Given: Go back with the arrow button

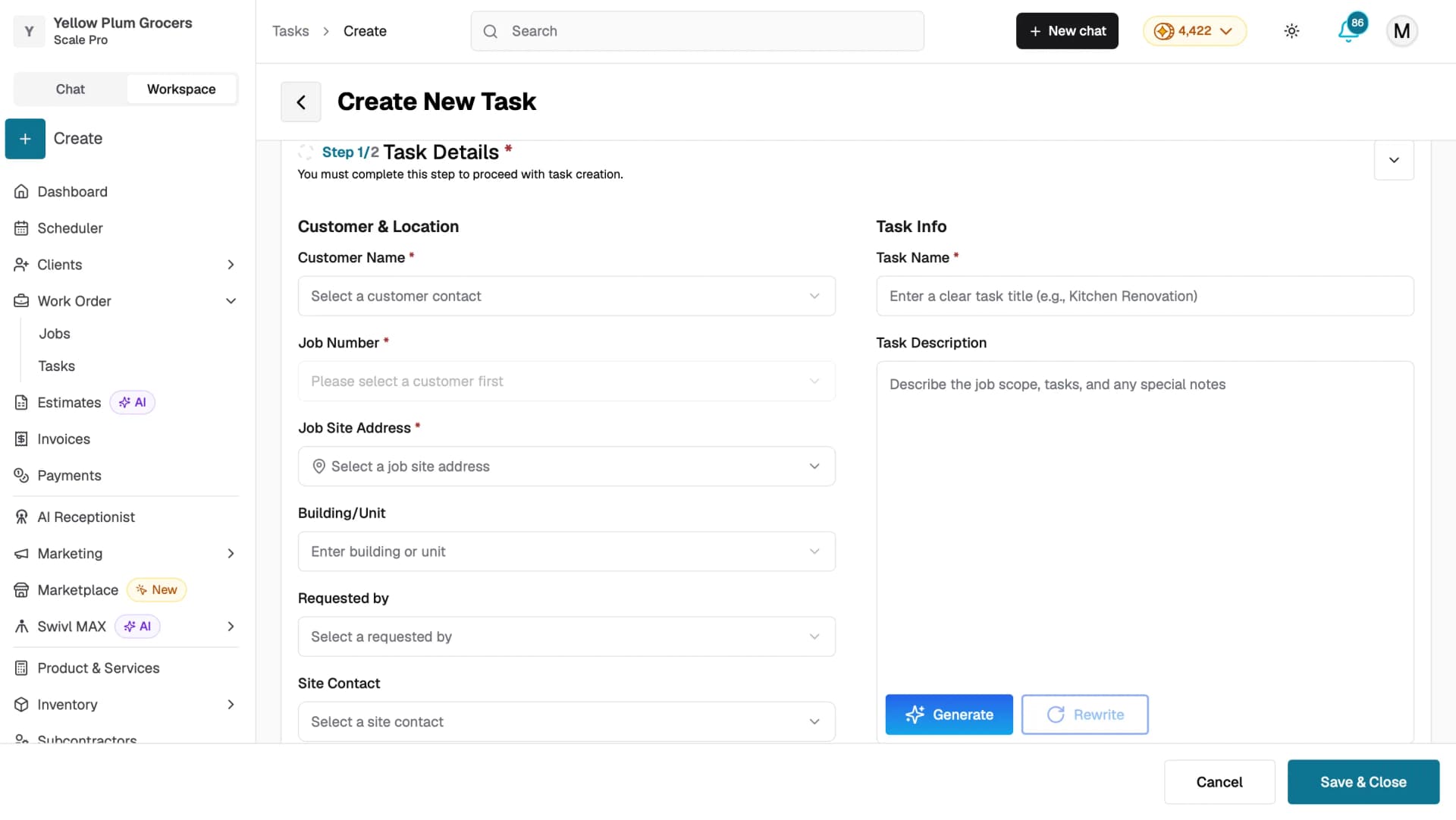Looking at the screenshot, I should (301, 102).
